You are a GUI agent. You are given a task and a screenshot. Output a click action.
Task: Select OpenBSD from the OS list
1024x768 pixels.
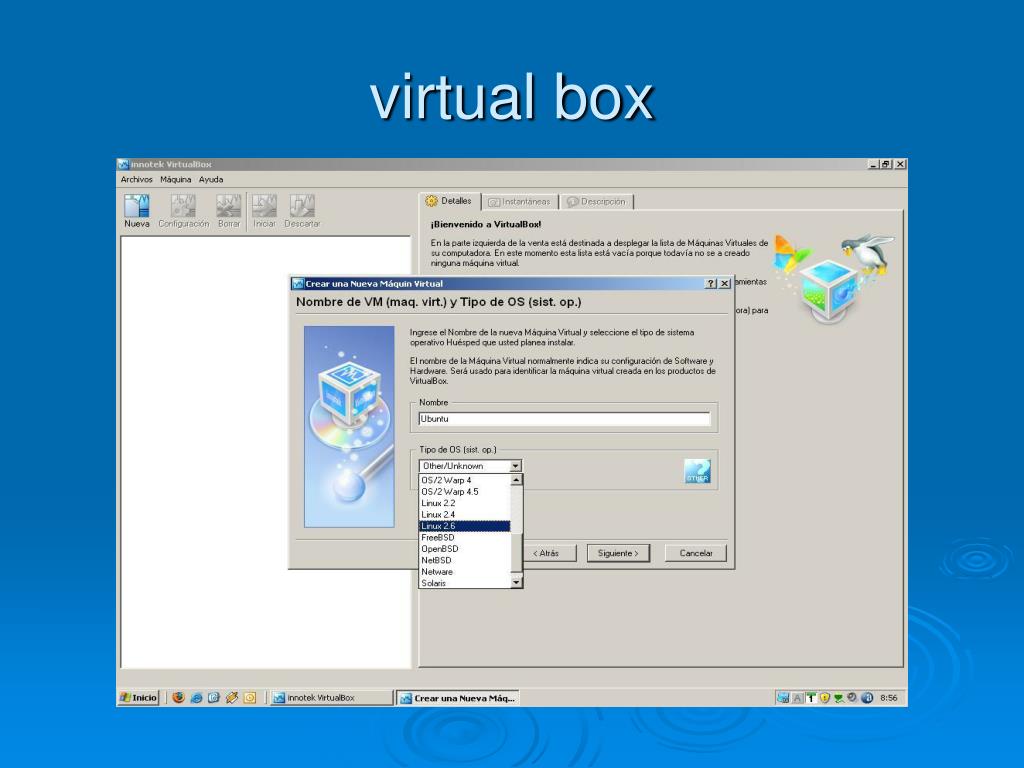pos(464,549)
